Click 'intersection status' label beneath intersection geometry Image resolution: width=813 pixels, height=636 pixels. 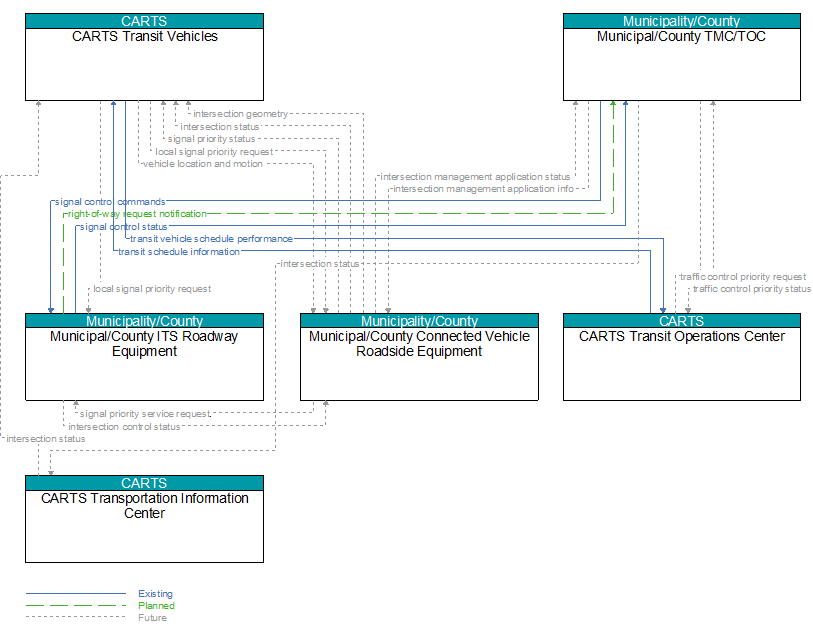[x=220, y=126]
